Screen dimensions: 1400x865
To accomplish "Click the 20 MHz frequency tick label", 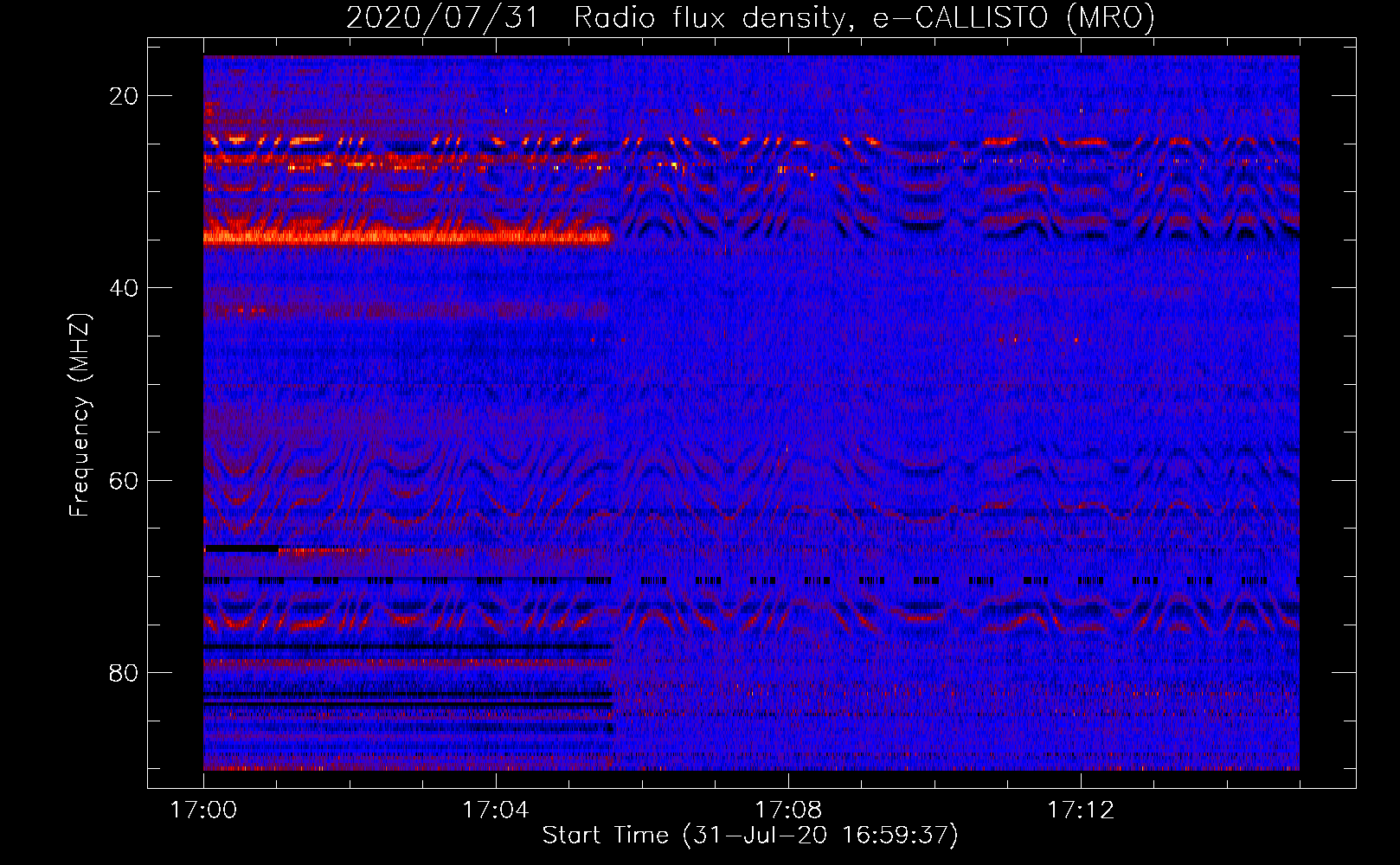I will tap(125, 96).
